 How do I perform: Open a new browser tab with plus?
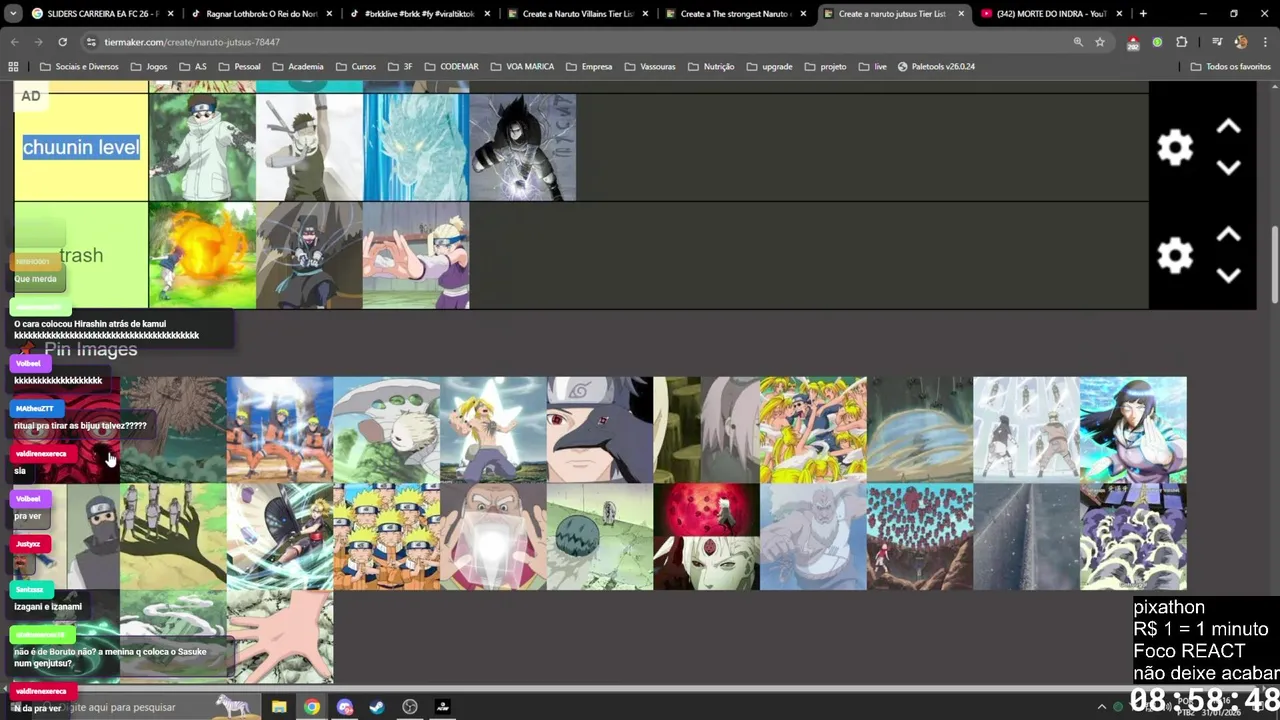1143,14
